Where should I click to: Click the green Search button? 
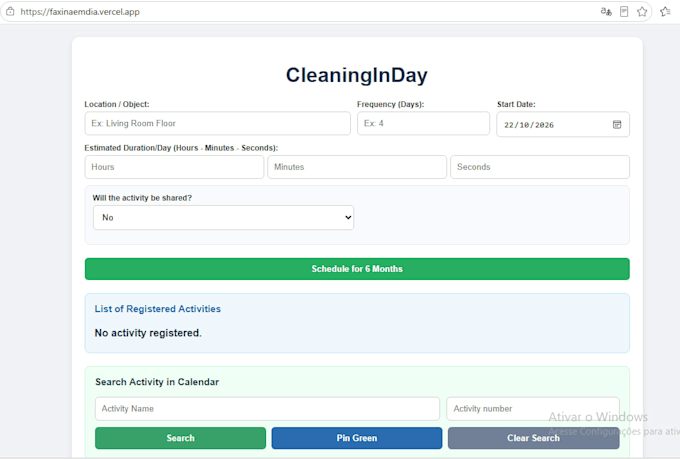tap(180, 438)
